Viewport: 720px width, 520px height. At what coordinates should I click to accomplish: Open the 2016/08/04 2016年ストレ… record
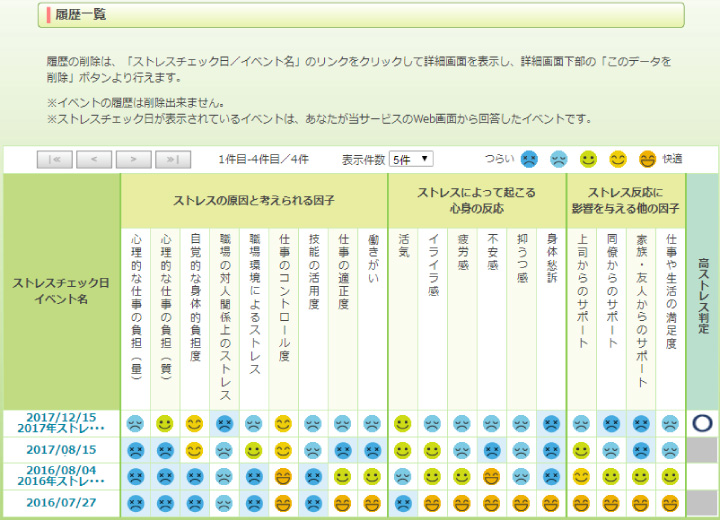coord(61,476)
